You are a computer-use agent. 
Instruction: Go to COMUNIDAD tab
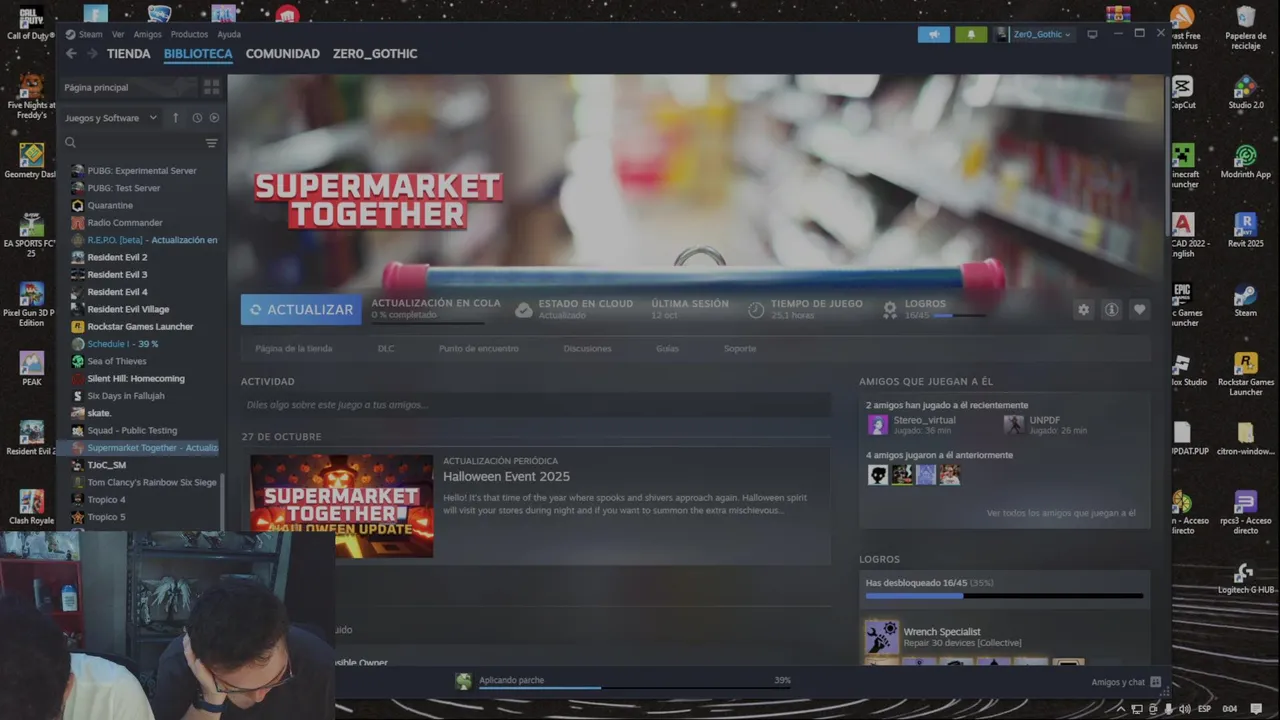tap(283, 54)
